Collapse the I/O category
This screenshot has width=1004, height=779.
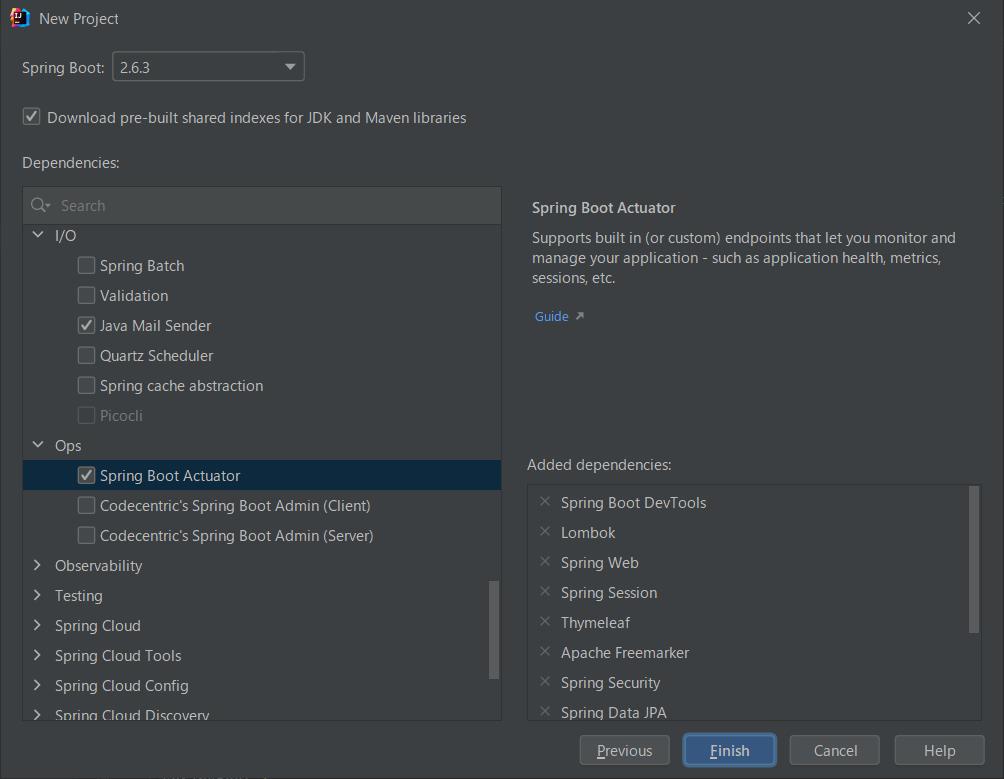point(38,235)
